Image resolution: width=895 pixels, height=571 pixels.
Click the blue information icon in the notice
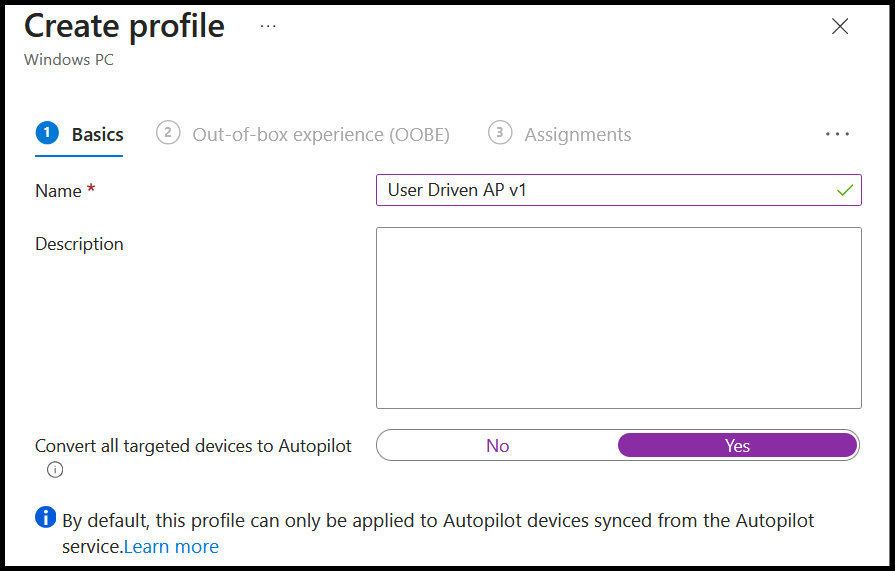click(46, 517)
